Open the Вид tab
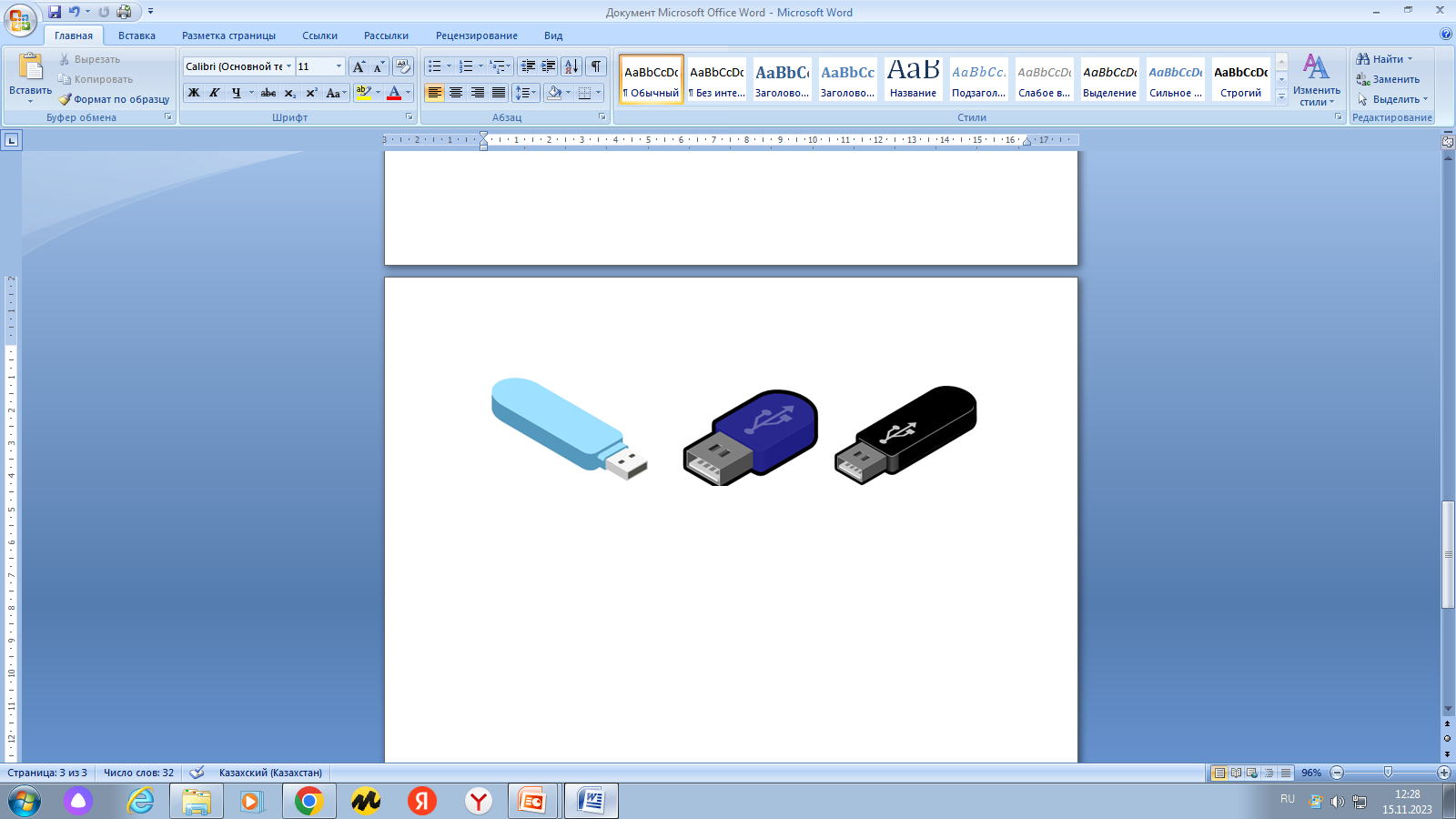This screenshot has height=819, width=1456. pos(553,35)
